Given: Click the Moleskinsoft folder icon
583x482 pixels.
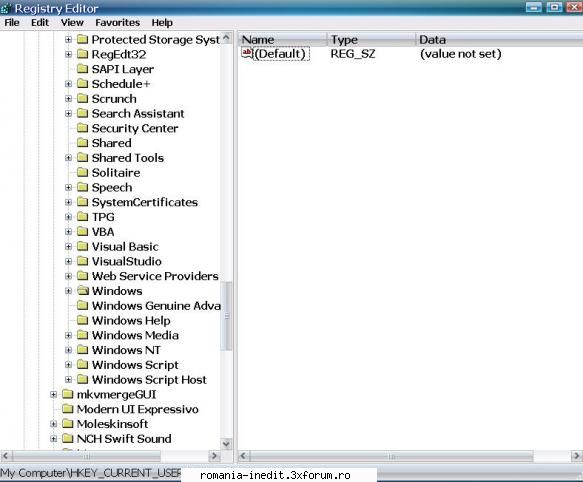Looking at the screenshot, I should pos(68,424).
